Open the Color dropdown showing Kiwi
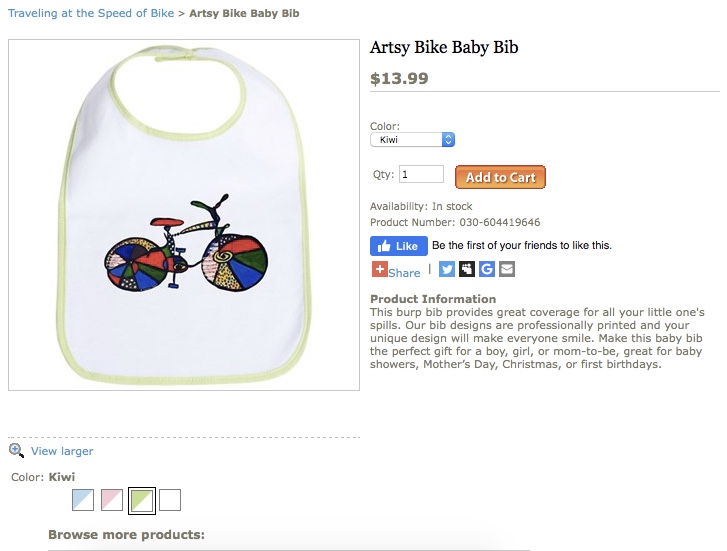 (412, 140)
